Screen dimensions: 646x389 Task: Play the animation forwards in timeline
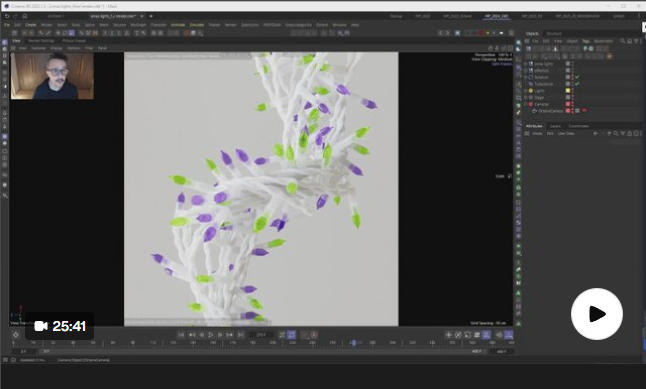coord(211,335)
